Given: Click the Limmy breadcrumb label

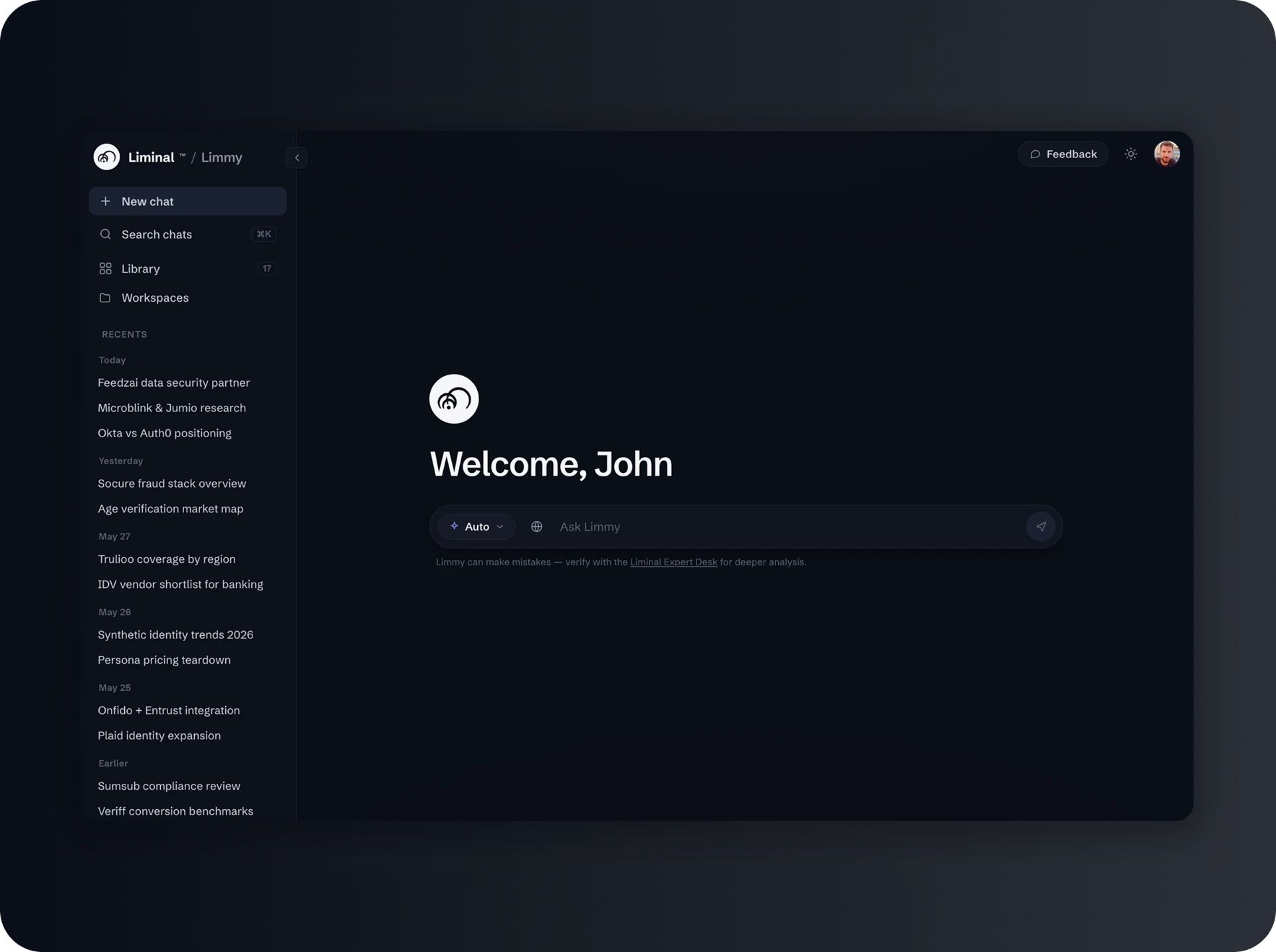Looking at the screenshot, I should [221, 157].
